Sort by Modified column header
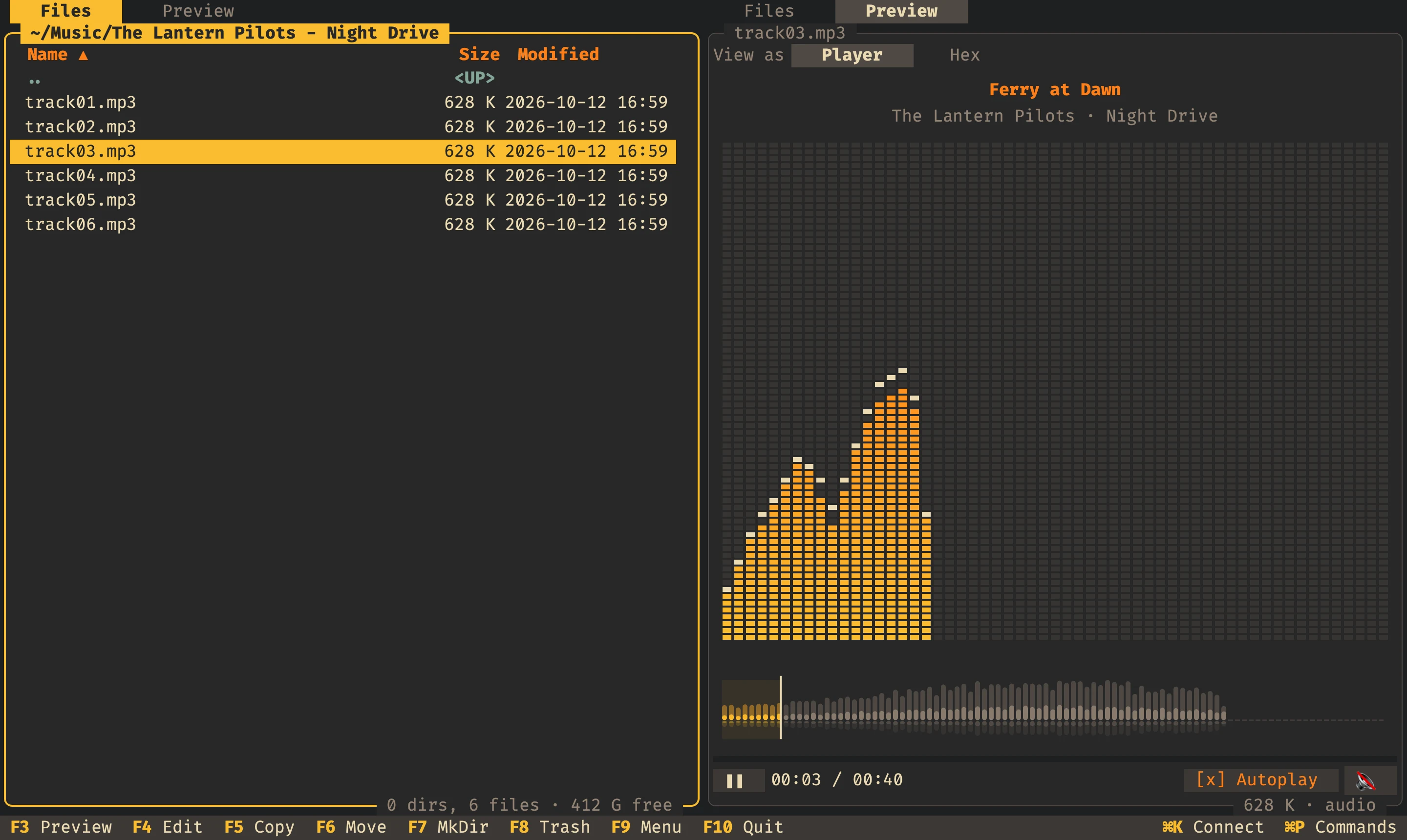Image resolution: width=1407 pixels, height=840 pixels. pos(558,54)
